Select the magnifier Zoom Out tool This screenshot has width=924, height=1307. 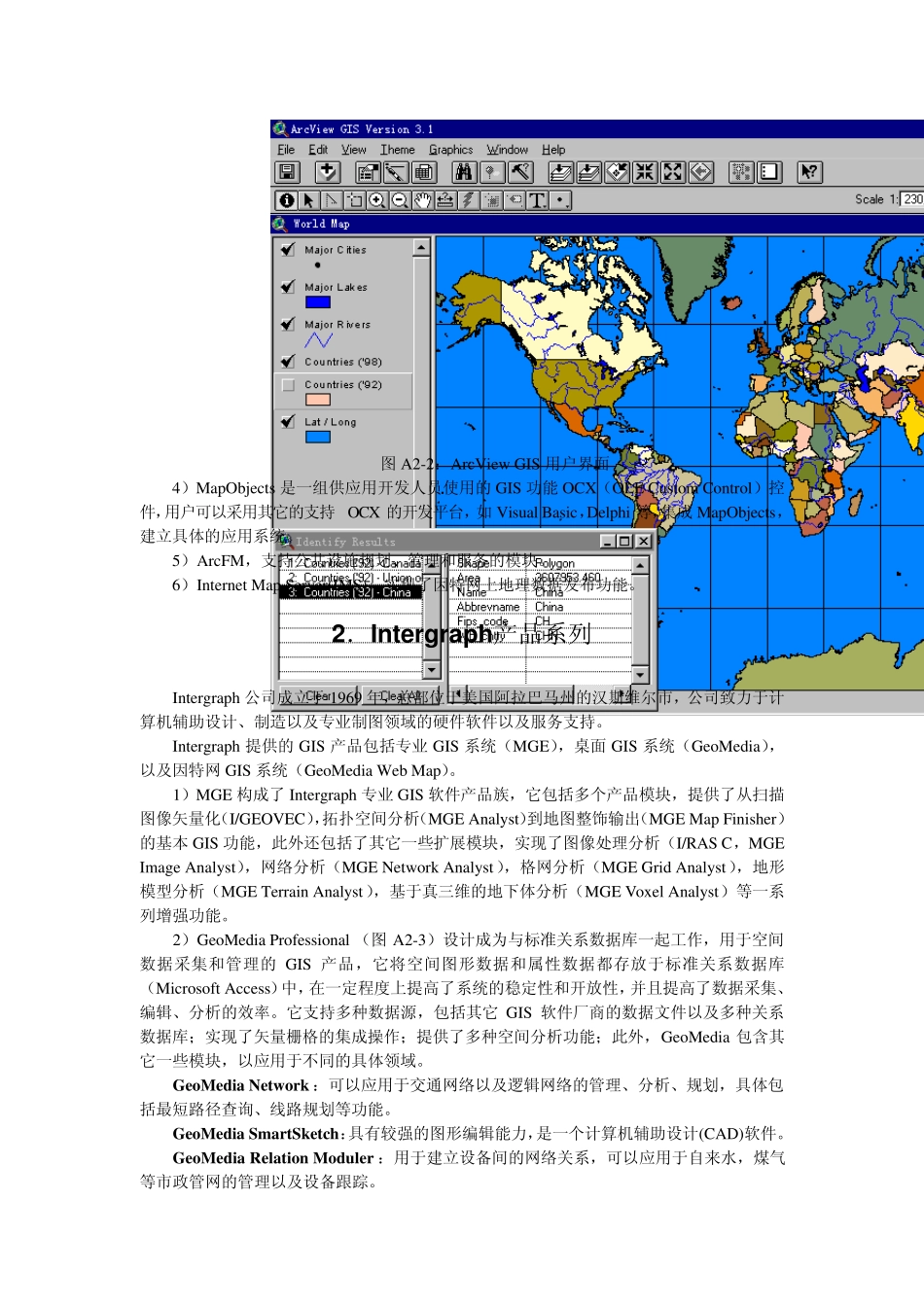pos(399,200)
